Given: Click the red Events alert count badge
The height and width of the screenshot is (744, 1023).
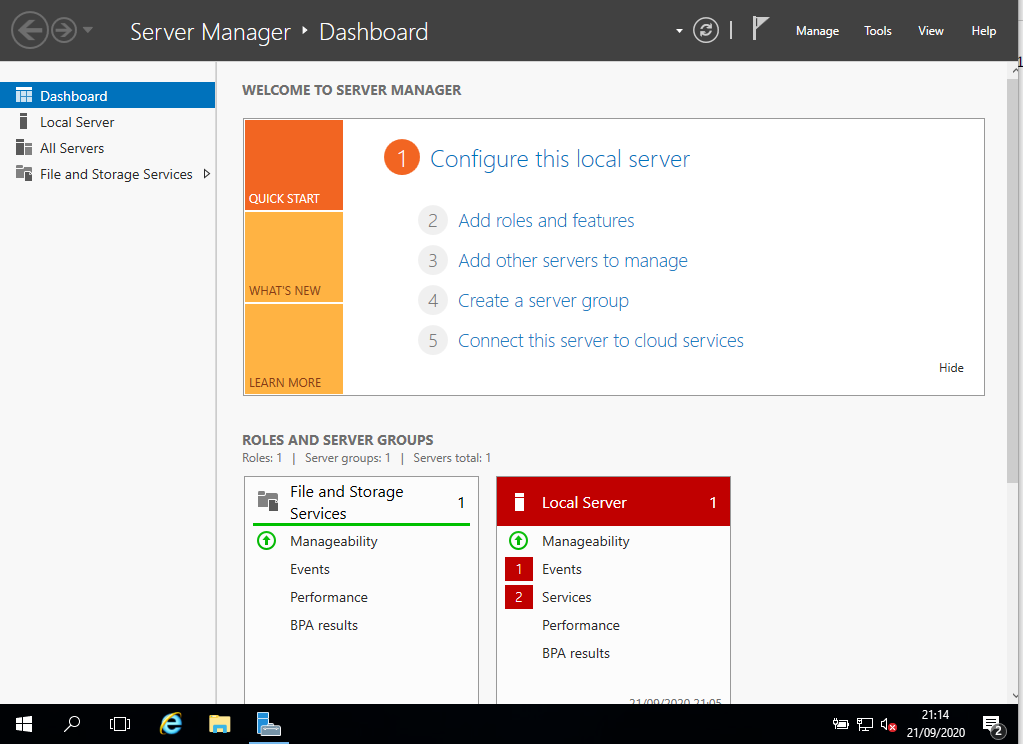Looking at the screenshot, I should [519, 569].
